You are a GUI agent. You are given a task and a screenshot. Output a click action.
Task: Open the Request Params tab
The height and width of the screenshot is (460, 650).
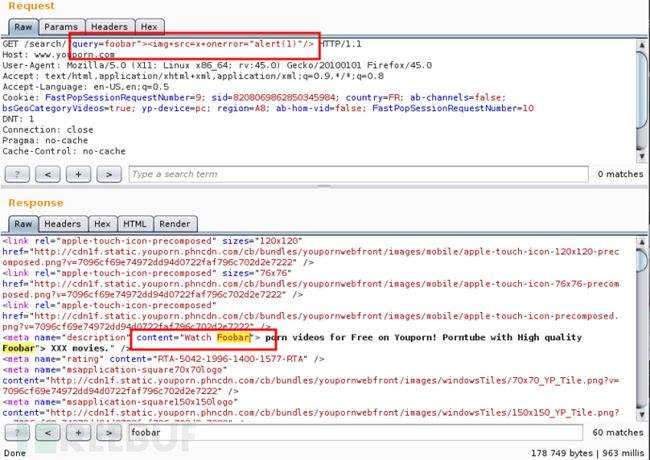point(61,27)
